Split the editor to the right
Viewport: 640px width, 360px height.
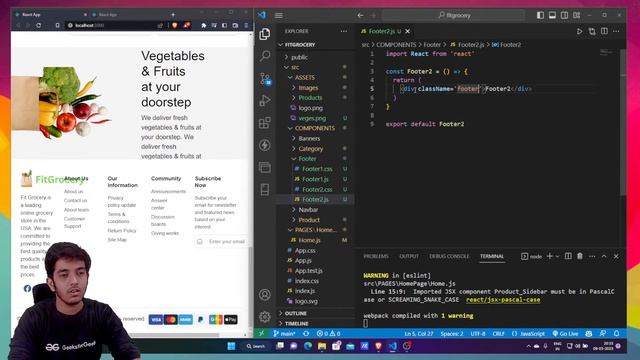[604, 31]
